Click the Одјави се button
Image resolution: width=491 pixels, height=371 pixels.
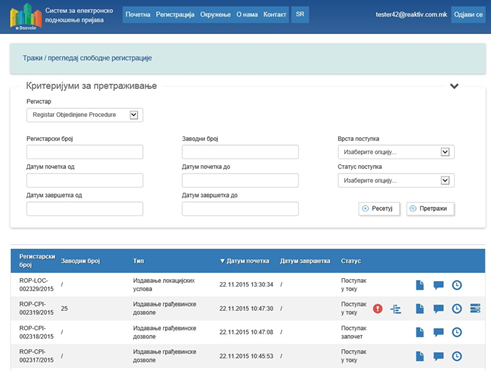tap(468, 15)
